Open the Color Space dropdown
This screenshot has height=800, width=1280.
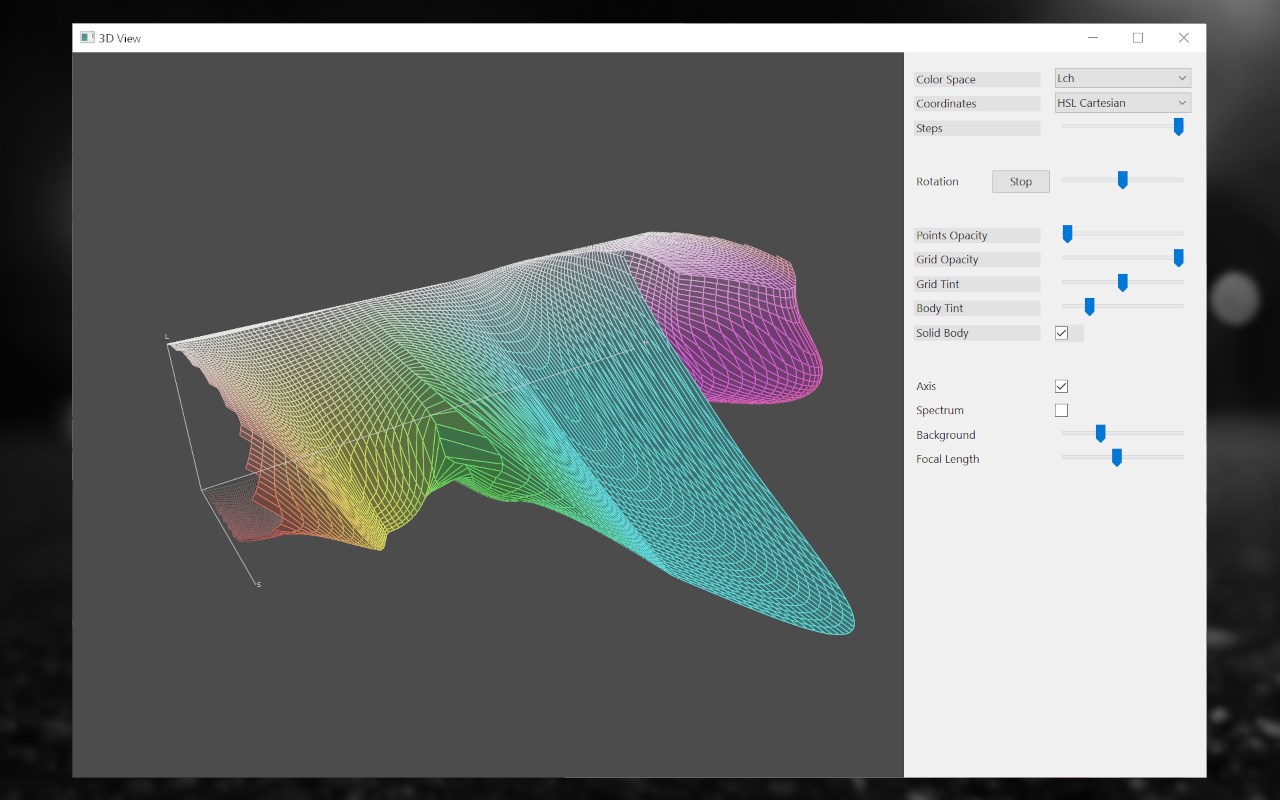[x=1122, y=78]
